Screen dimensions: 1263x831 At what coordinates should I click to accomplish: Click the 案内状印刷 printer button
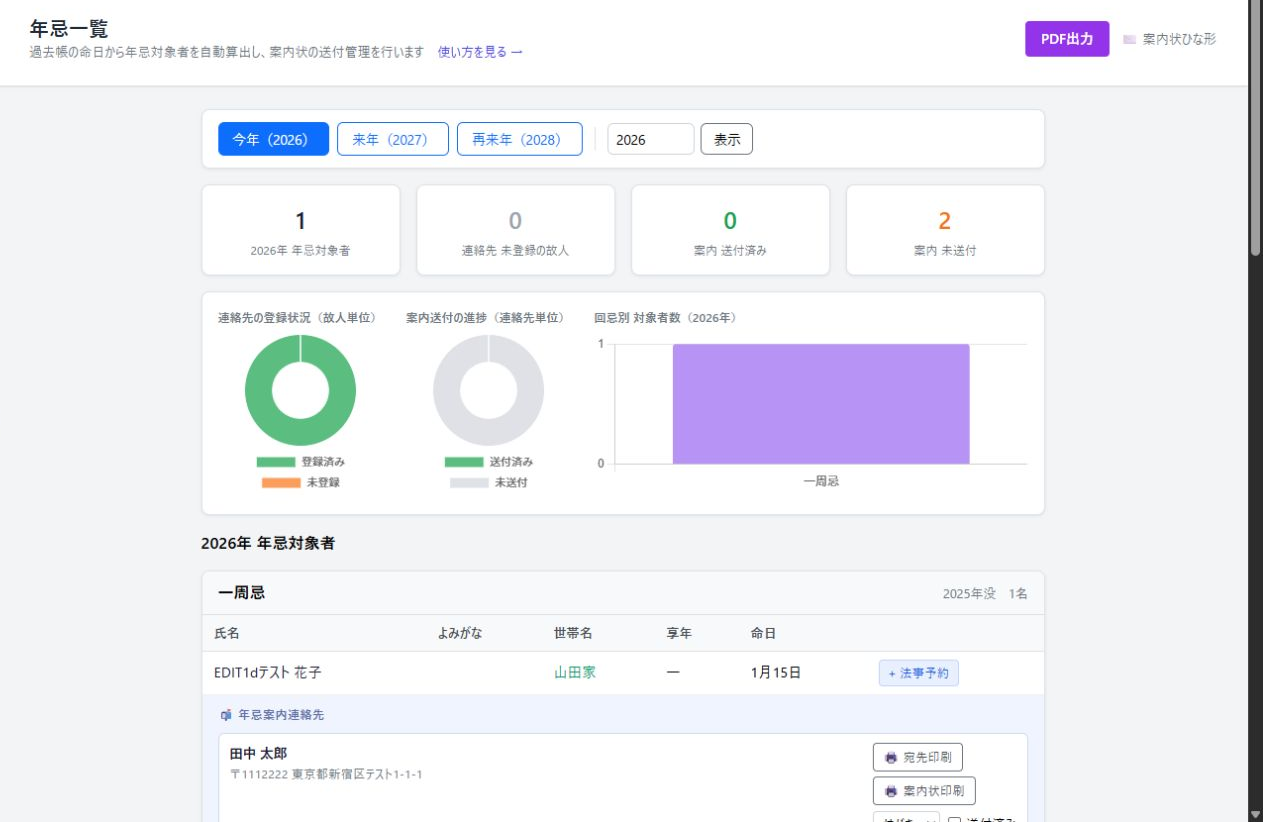[924, 790]
